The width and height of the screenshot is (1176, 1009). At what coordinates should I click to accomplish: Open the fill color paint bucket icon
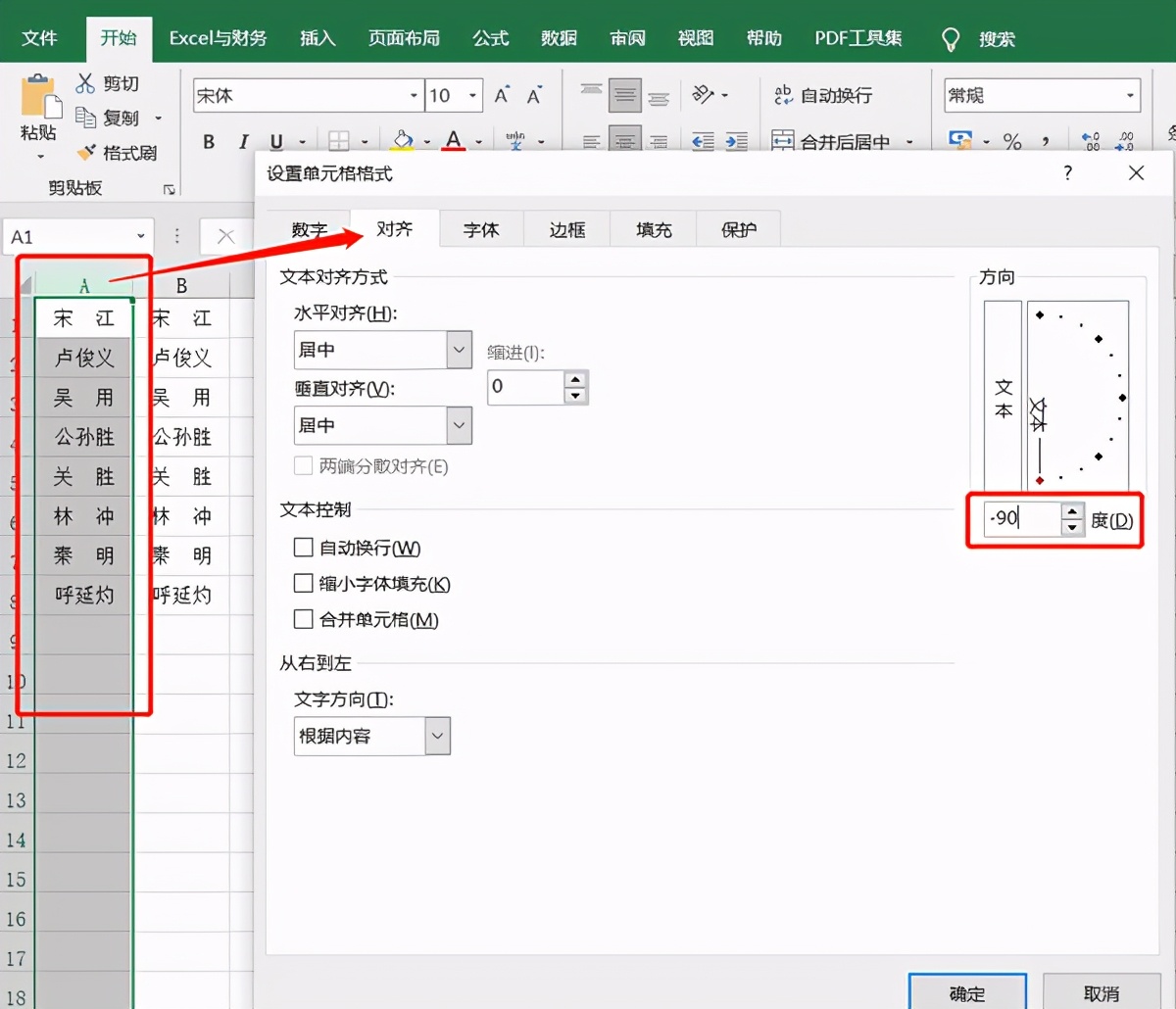click(x=402, y=141)
